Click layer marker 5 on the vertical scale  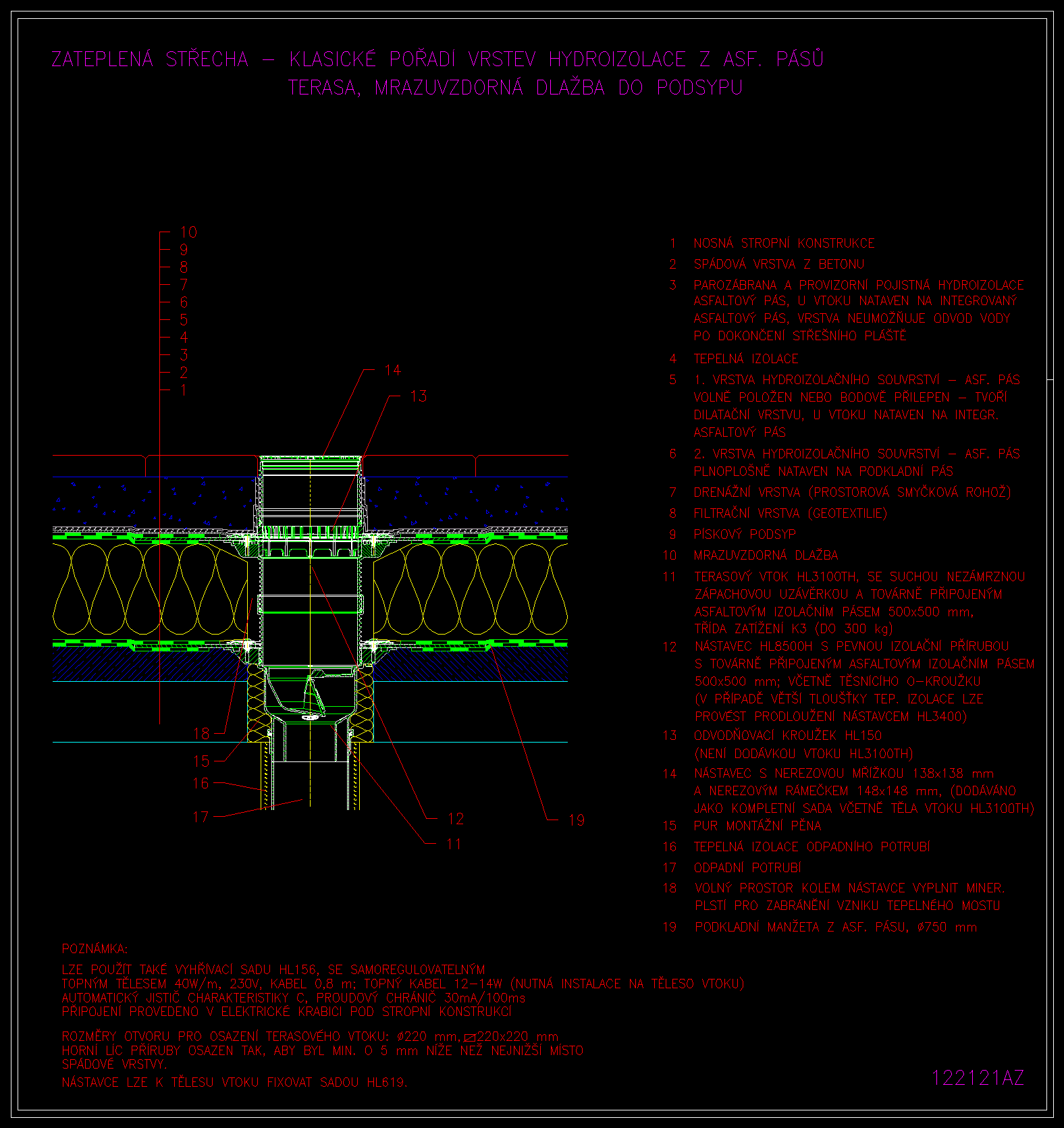(184, 320)
